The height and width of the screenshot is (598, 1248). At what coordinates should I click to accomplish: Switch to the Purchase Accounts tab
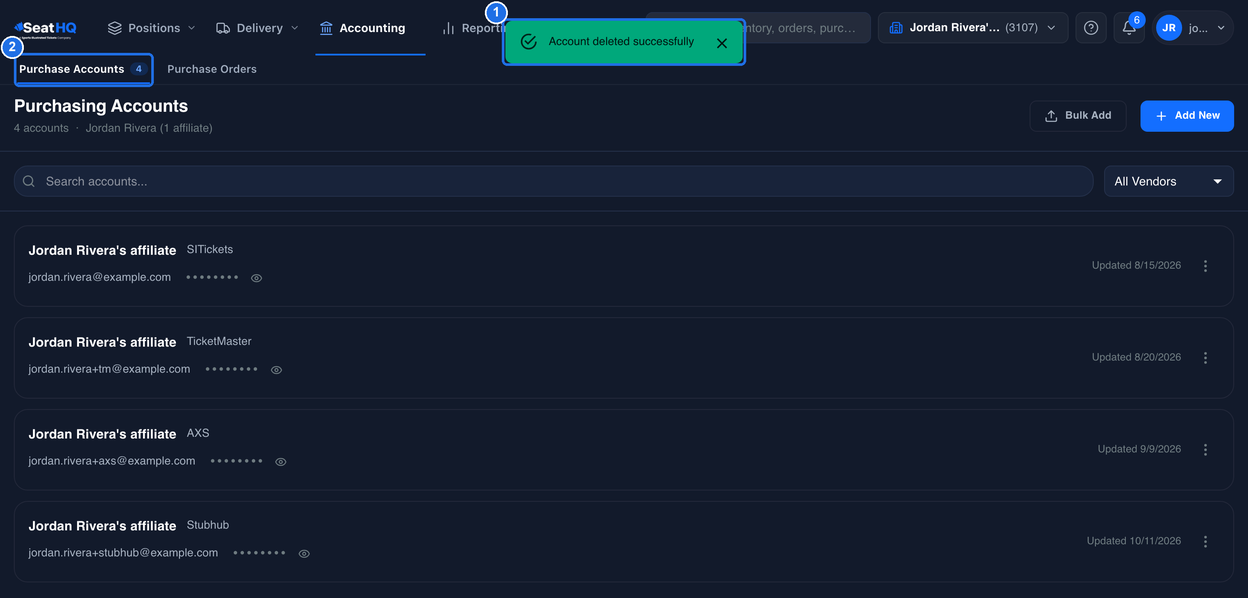pos(84,69)
